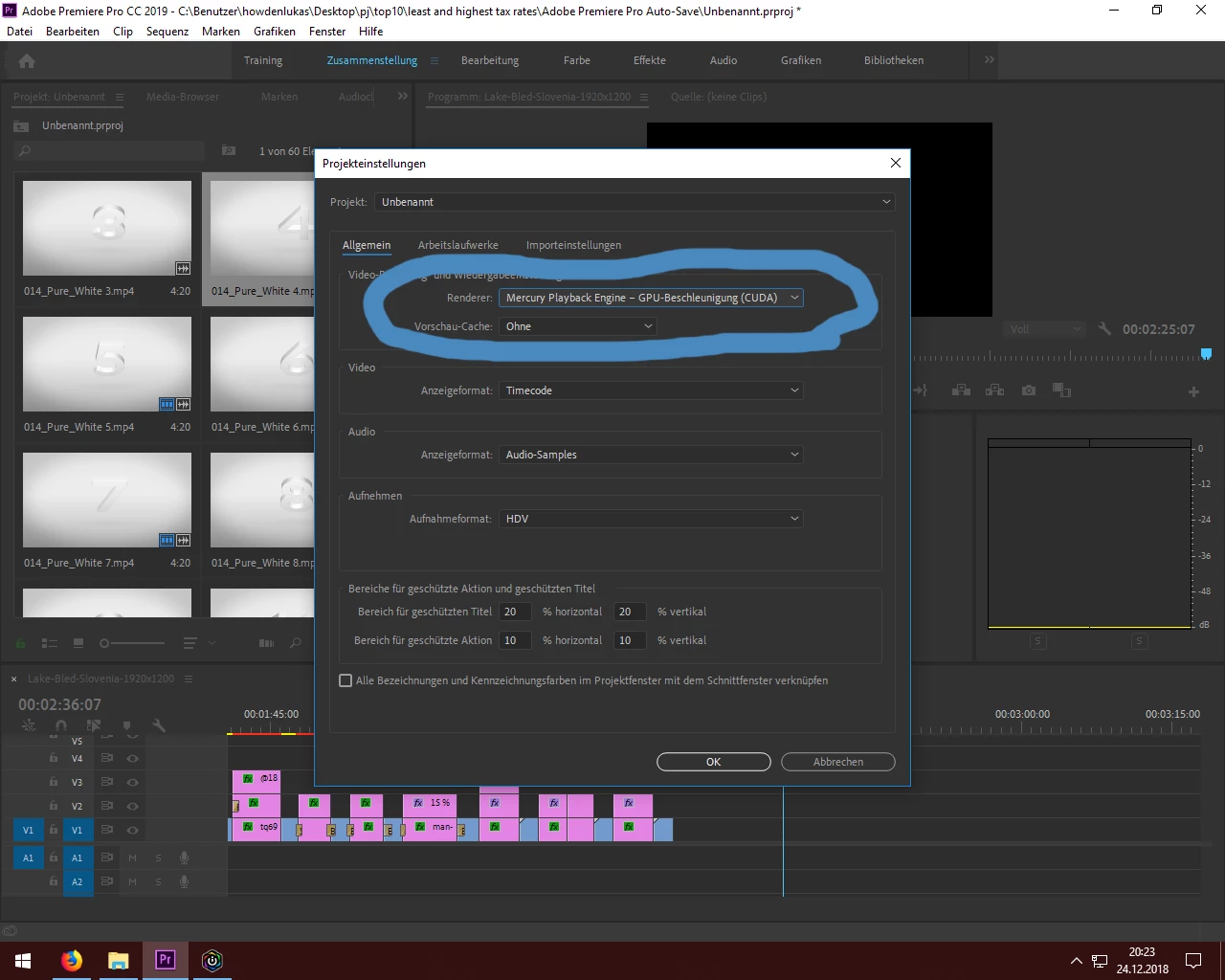Open the new bin filter icon by search
Screen dimensions: 1225x980
(x=229, y=150)
